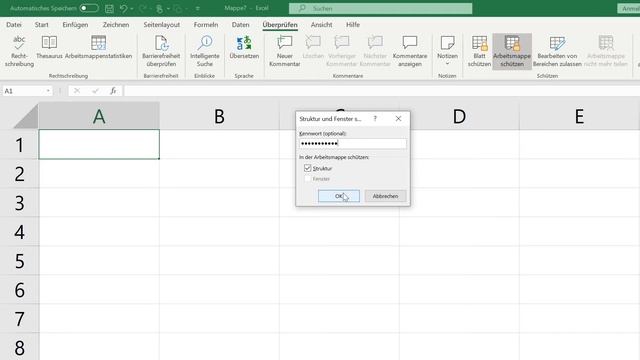
Task: Click Arbeitsmappe nicht mehr teilen
Action: 606,51
